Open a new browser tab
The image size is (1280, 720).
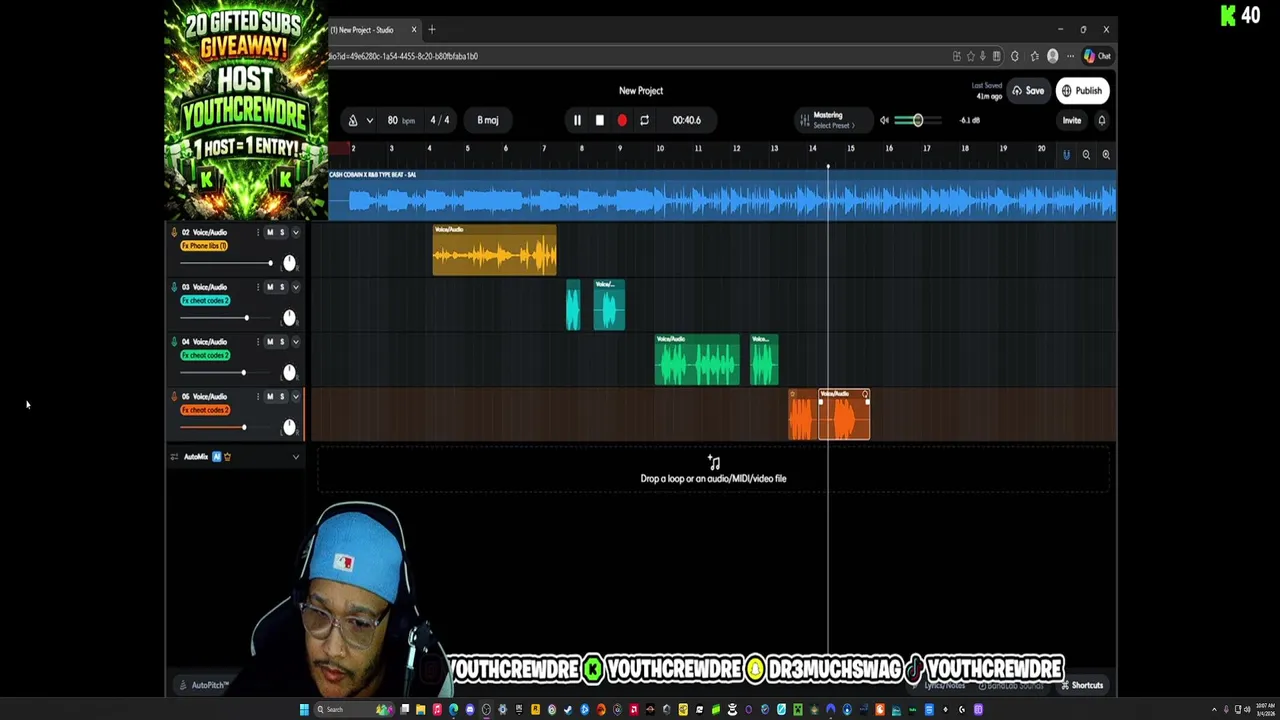(x=432, y=30)
